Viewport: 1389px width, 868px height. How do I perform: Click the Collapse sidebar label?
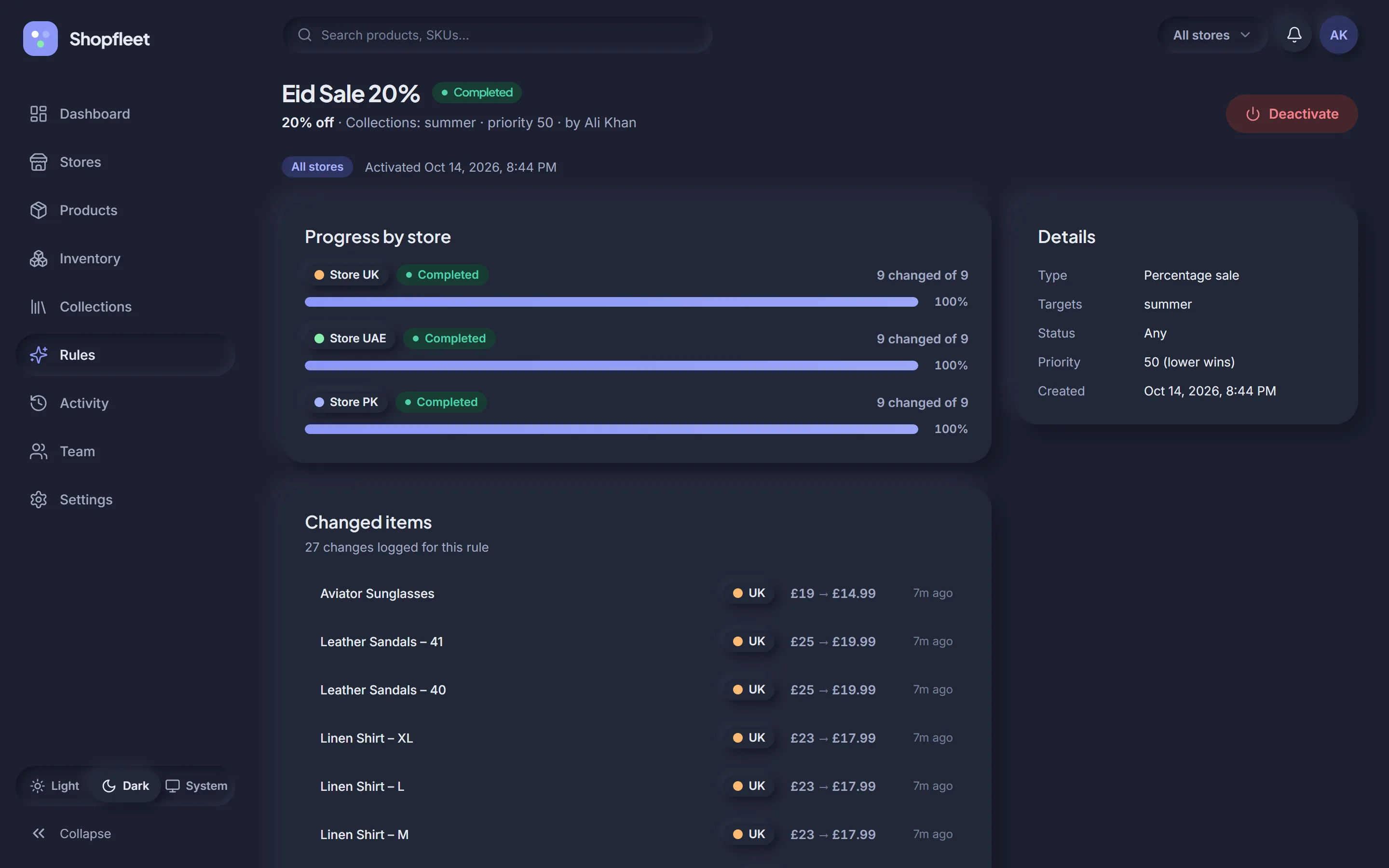point(85,834)
